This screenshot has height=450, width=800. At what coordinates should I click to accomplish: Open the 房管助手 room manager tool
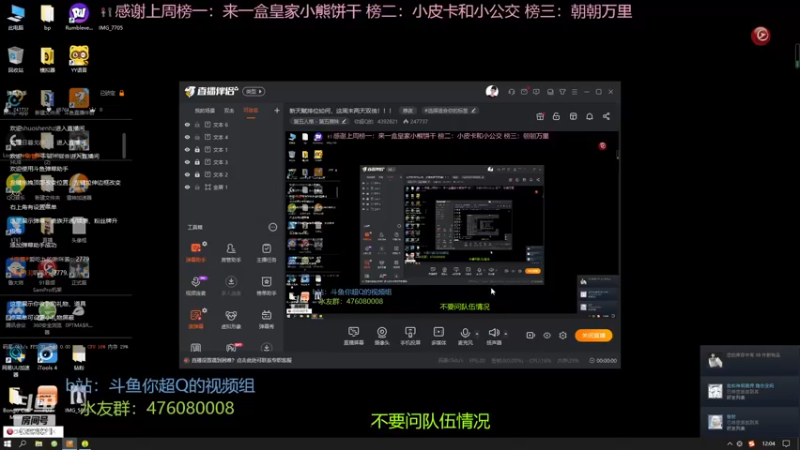[231, 252]
